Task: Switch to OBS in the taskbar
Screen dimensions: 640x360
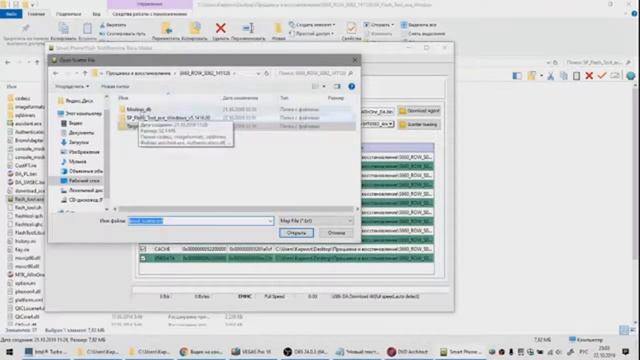Action: 305,351
